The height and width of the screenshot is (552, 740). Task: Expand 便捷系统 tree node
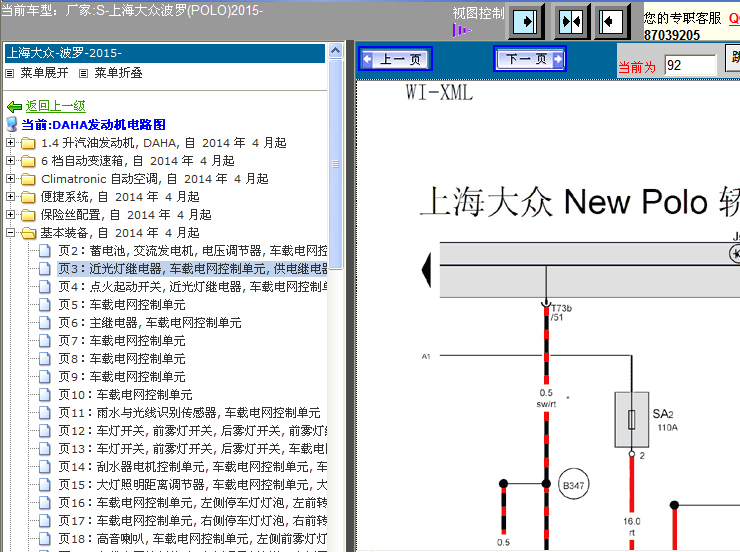coord(10,196)
